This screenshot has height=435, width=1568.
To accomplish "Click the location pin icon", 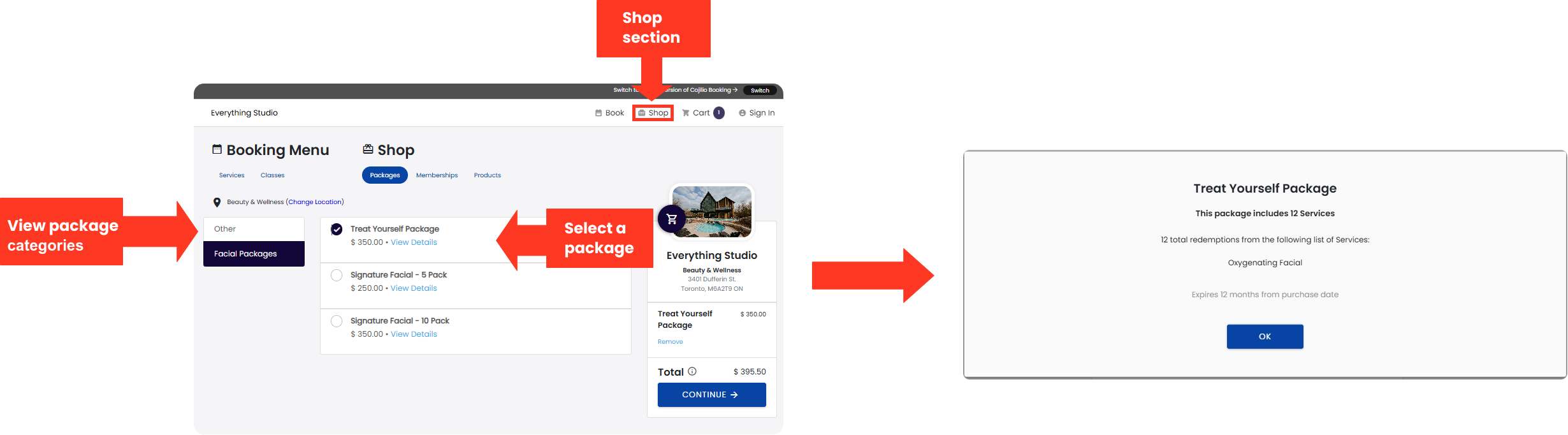I will 217,202.
